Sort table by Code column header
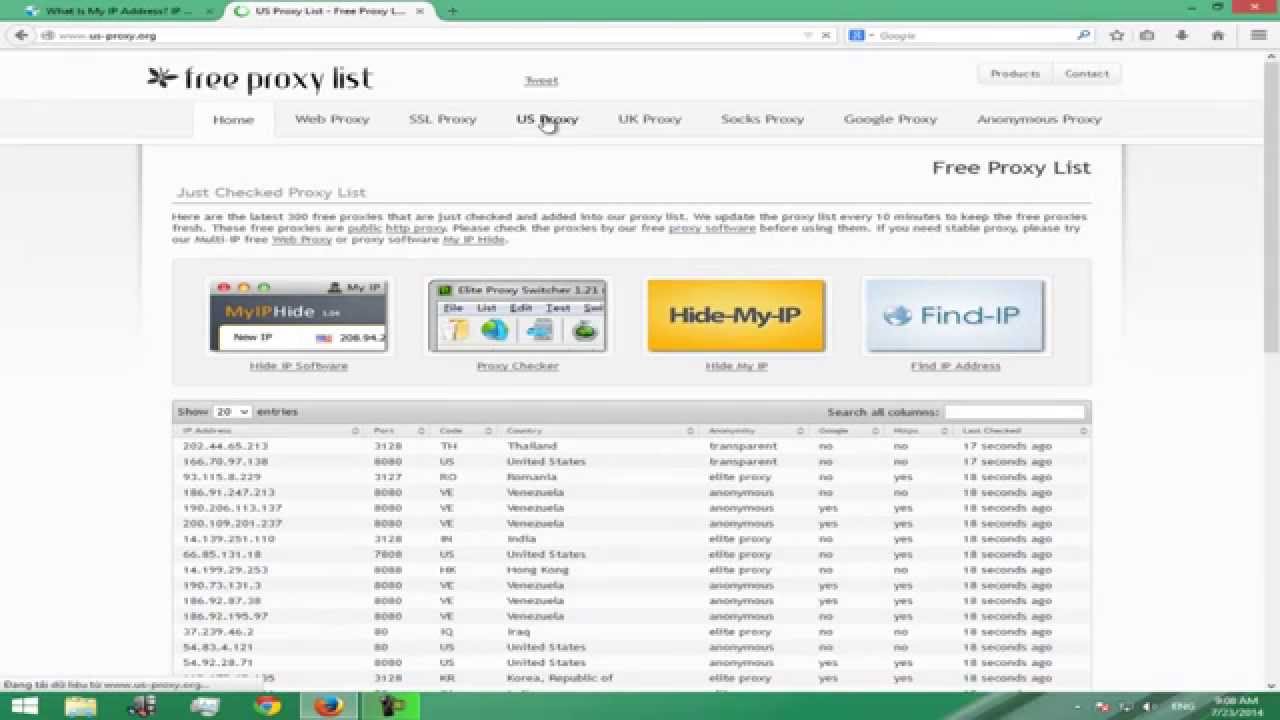 465,431
